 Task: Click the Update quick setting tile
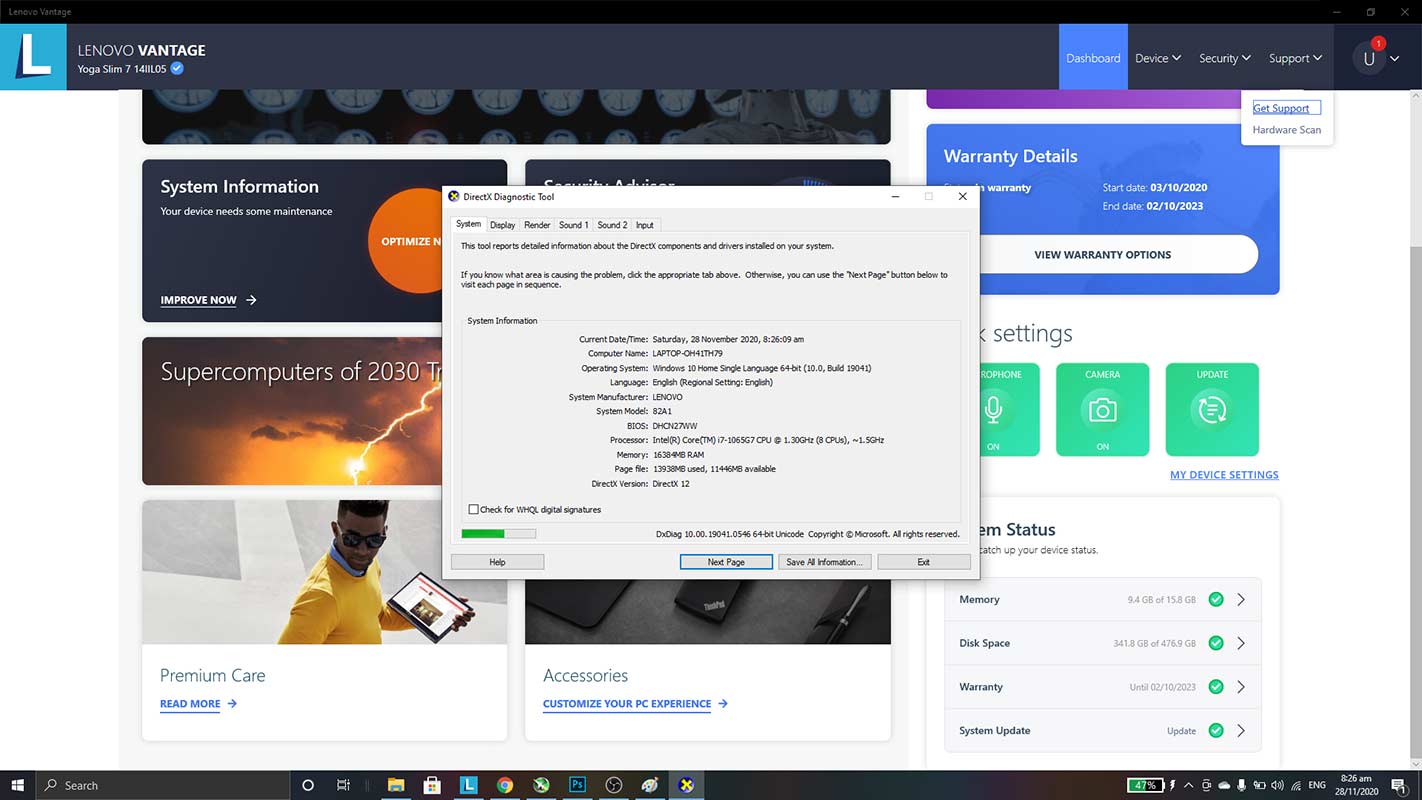[1212, 409]
